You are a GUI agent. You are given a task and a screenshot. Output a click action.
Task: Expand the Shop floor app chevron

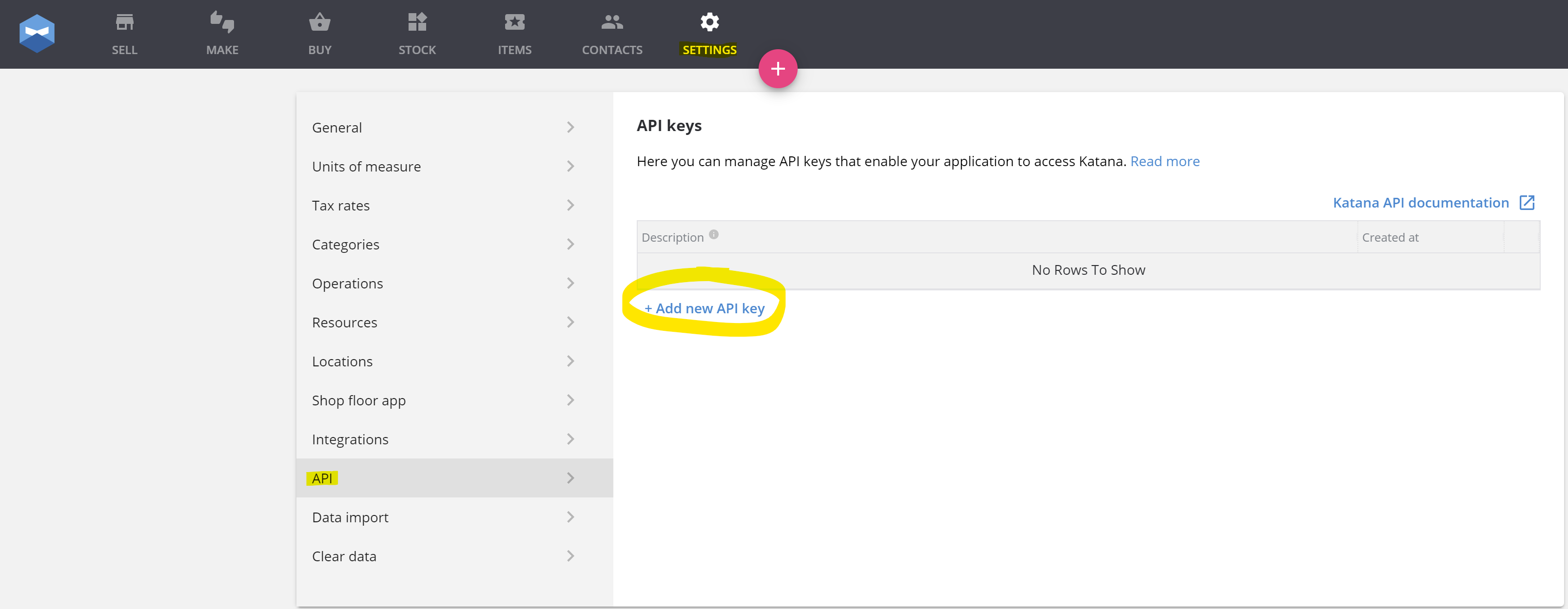tap(570, 400)
